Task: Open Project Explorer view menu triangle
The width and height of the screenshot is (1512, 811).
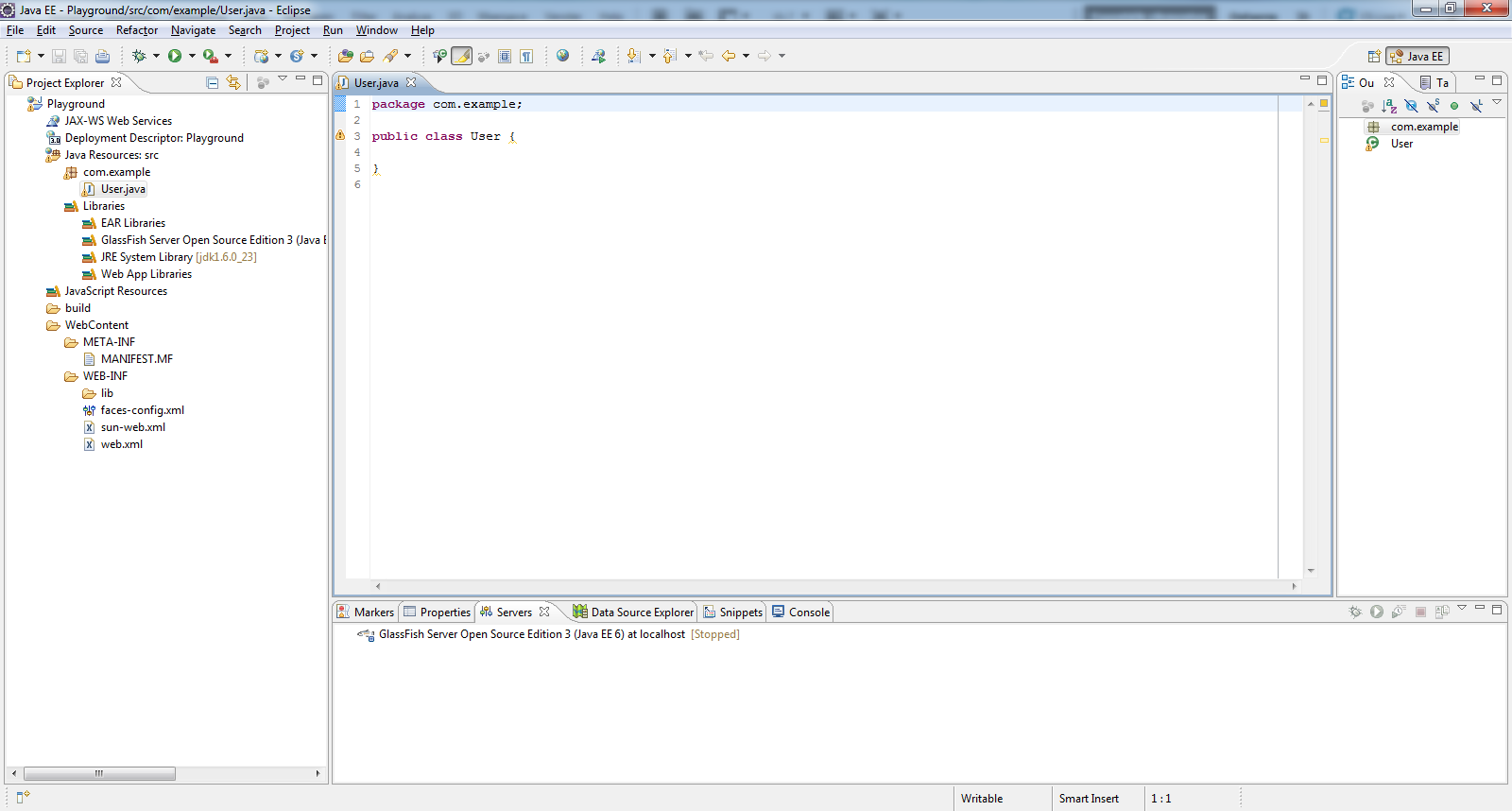Action: click(283, 78)
